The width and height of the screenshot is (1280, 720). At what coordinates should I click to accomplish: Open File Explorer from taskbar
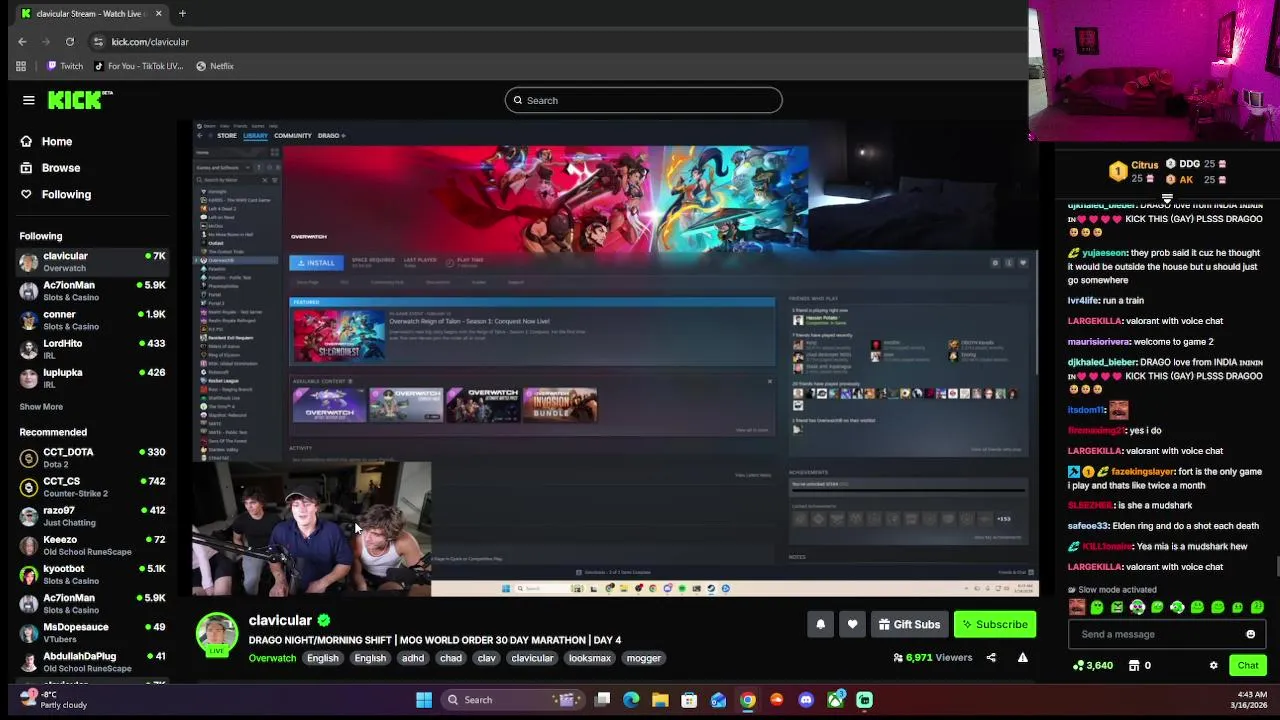point(661,700)
